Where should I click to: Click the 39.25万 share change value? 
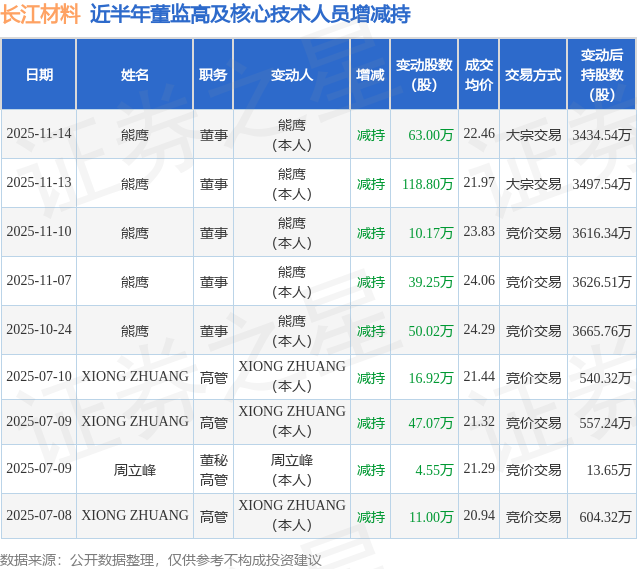[431, 282]
